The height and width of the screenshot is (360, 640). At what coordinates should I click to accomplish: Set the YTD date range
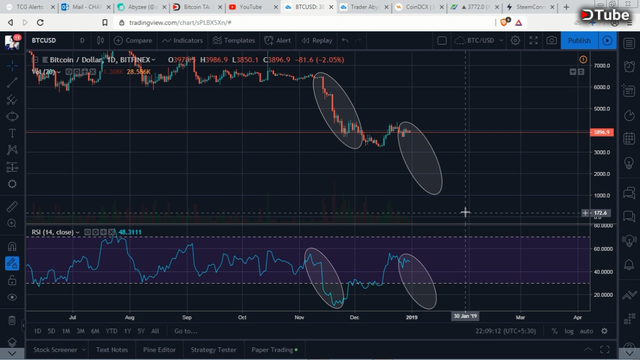111,331
